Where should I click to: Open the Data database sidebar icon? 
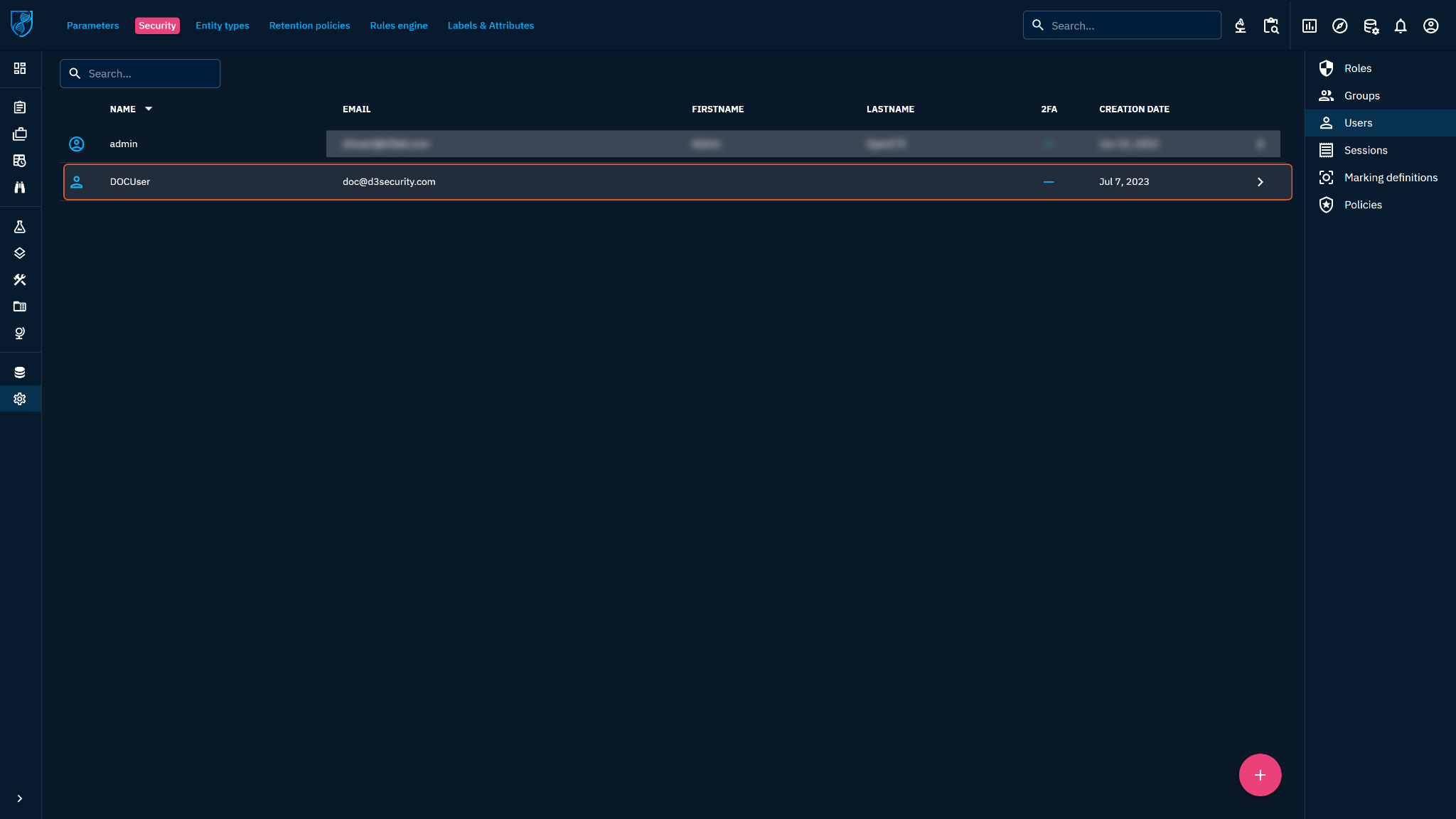click(20, 373)
